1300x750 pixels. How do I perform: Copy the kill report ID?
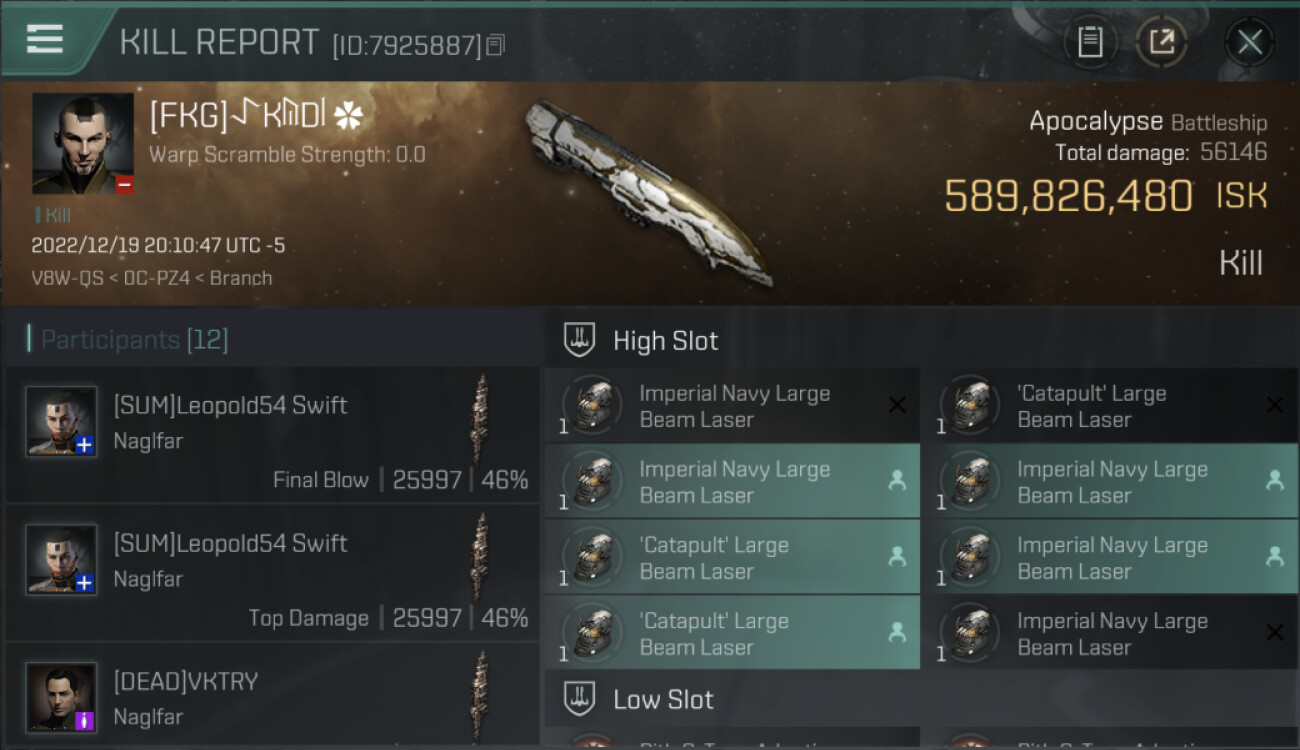click(496, 45)
